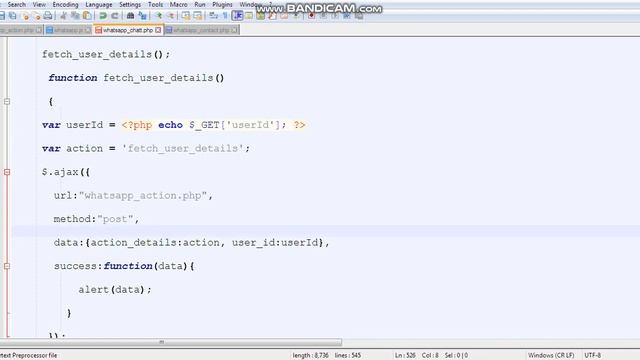Screen dimensions: 640x360
Task: Click the Copy toolbar icon
Action: point(75,16)
